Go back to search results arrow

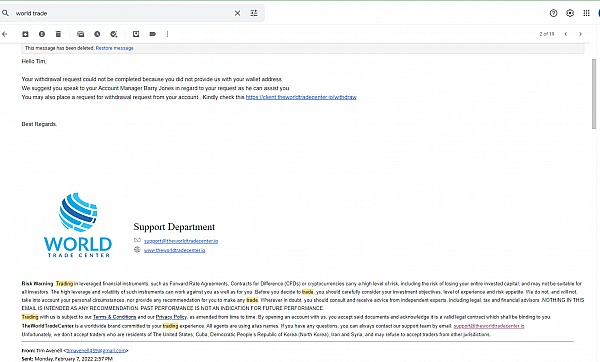[x=5, y=34]
